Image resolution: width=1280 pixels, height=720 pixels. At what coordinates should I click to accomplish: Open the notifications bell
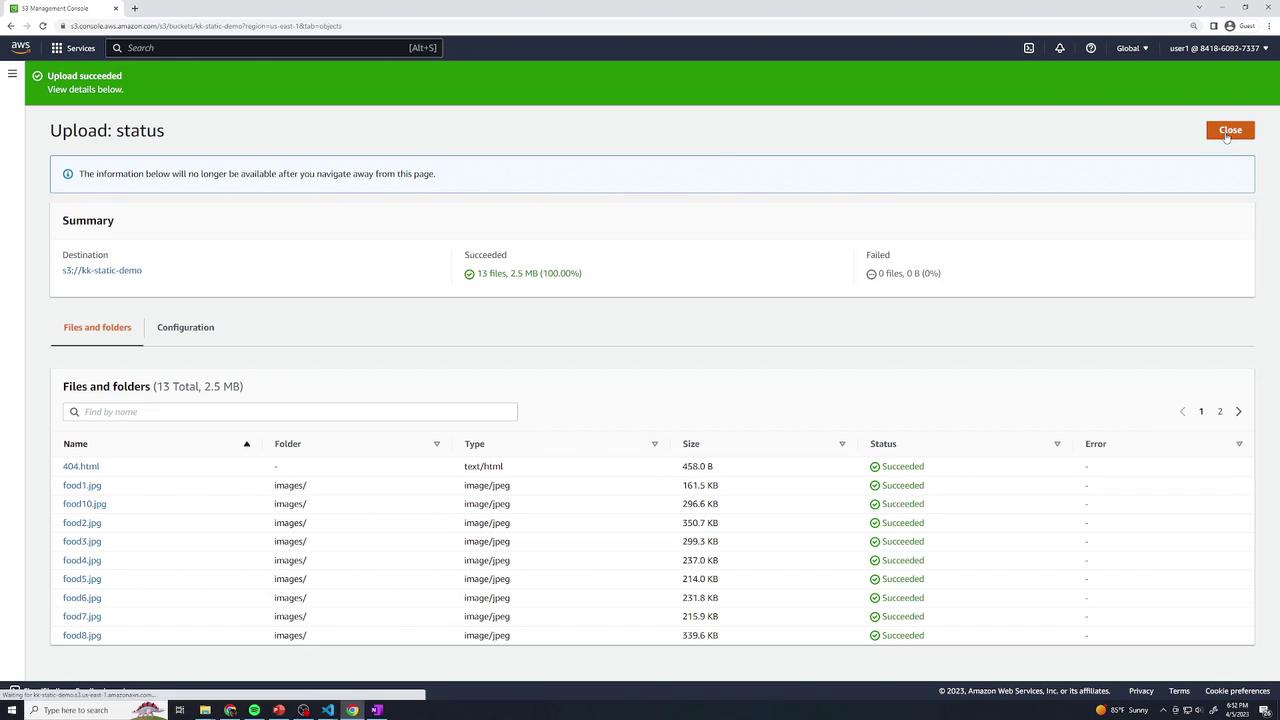(x=1059, y=48)
